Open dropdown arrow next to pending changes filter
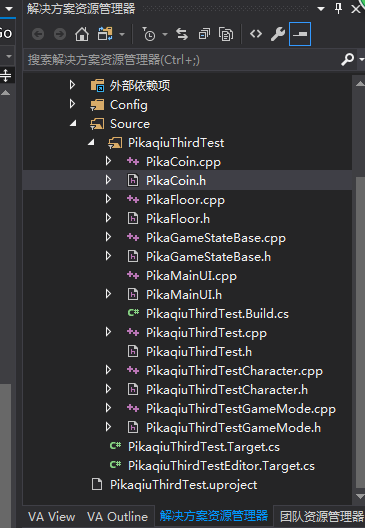The image size is (365, 528). point(165,34)
